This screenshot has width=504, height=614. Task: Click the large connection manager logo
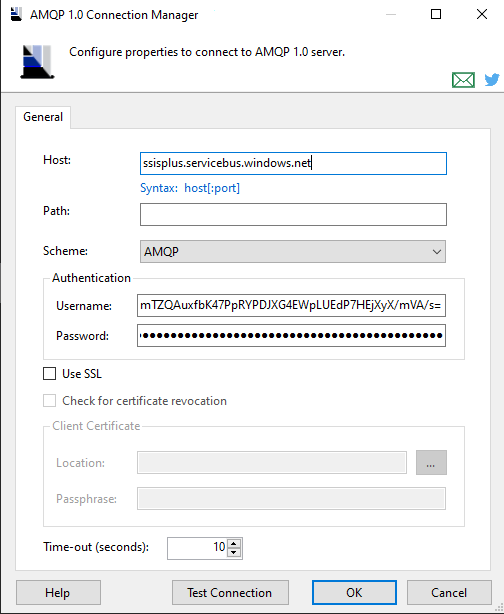click(37, 62)
